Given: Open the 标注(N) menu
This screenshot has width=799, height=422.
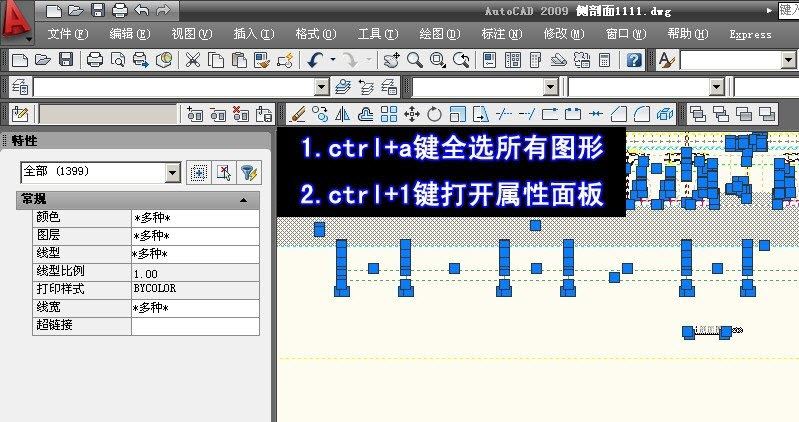Looking at the screenshot, I should 501,34.
